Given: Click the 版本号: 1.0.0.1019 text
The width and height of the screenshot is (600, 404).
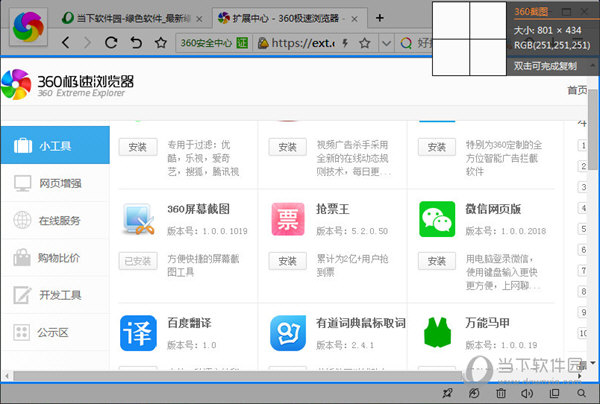Looking at the screenshot, I should (207, 231).
